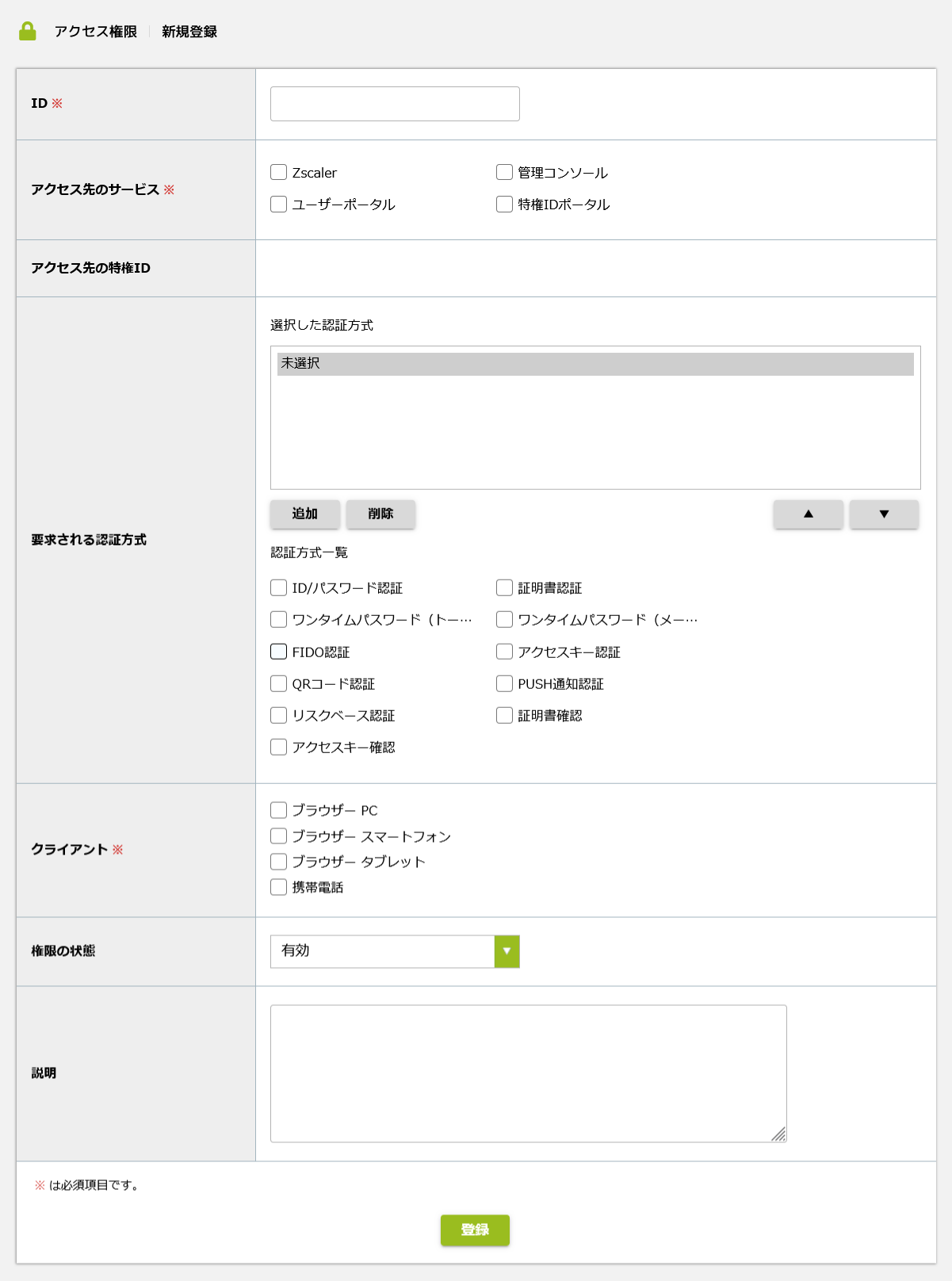Click the up arrow move button
Screen dimensions: 952x1281
point(808,514)
